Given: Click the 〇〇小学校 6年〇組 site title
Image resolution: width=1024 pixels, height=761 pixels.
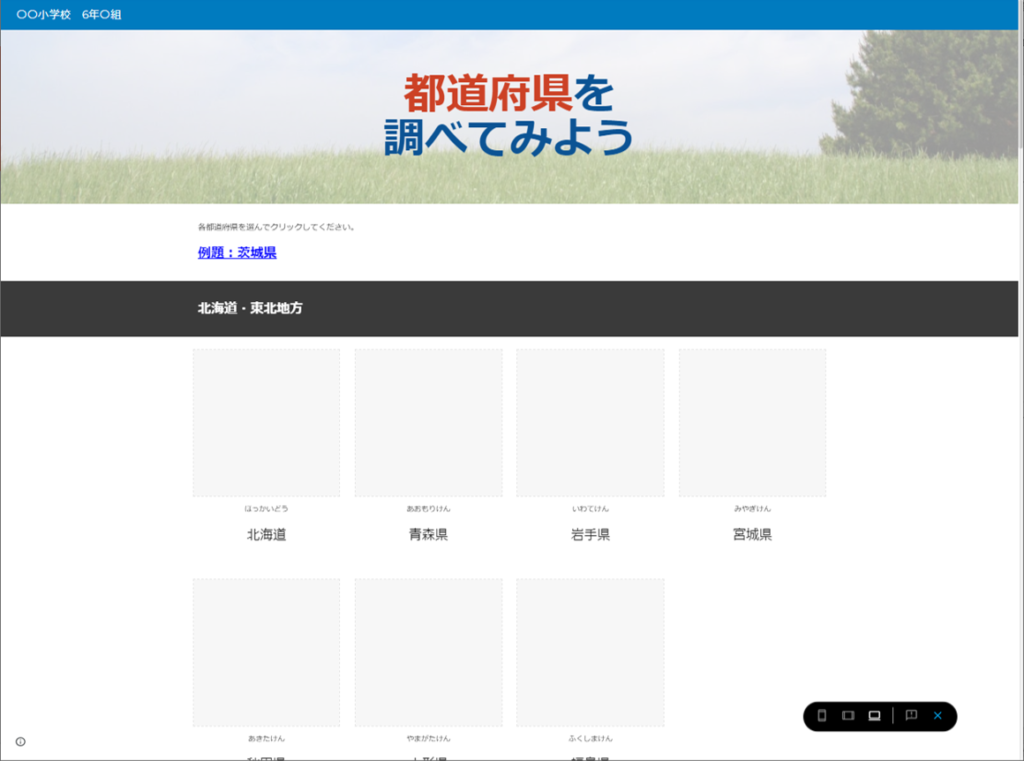Looking at the screenshot, I should point(69,14).
